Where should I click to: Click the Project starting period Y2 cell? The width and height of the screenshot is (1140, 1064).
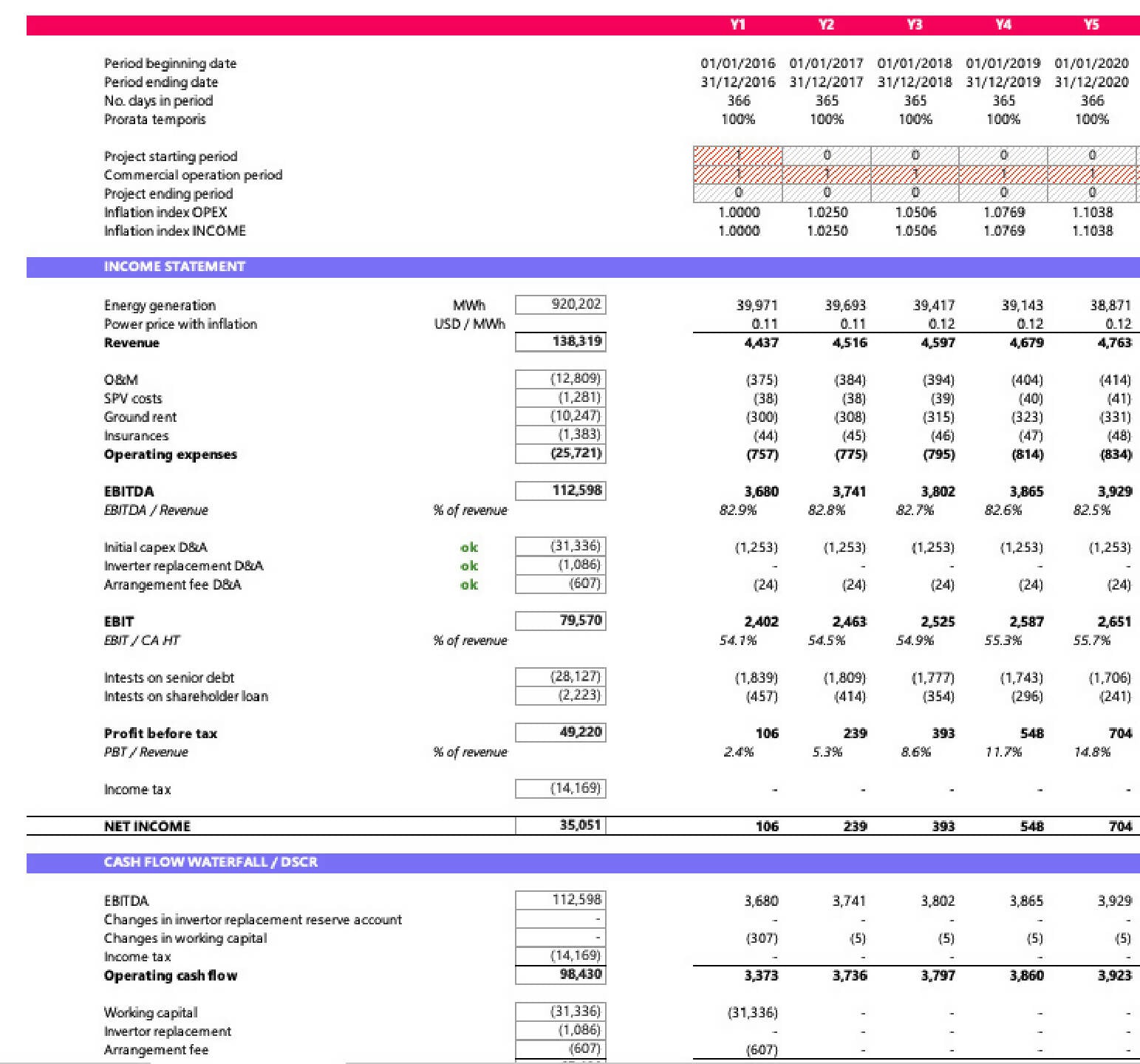[x=826, y=156]
